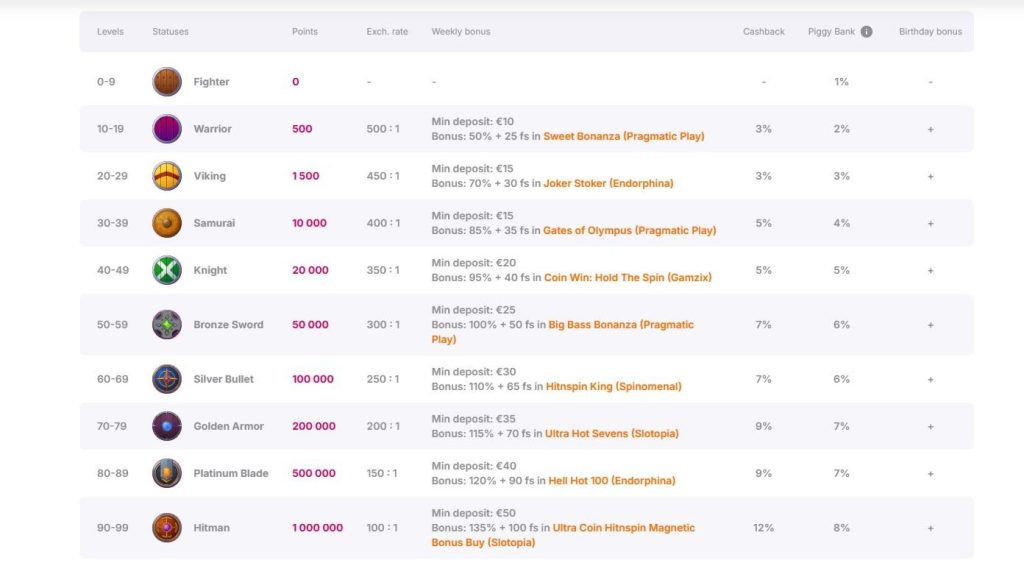The height and width of the screenshot is (577, 1024).
Task: Click the 500 : 1 exchange rate
Action: pos(383,129)
